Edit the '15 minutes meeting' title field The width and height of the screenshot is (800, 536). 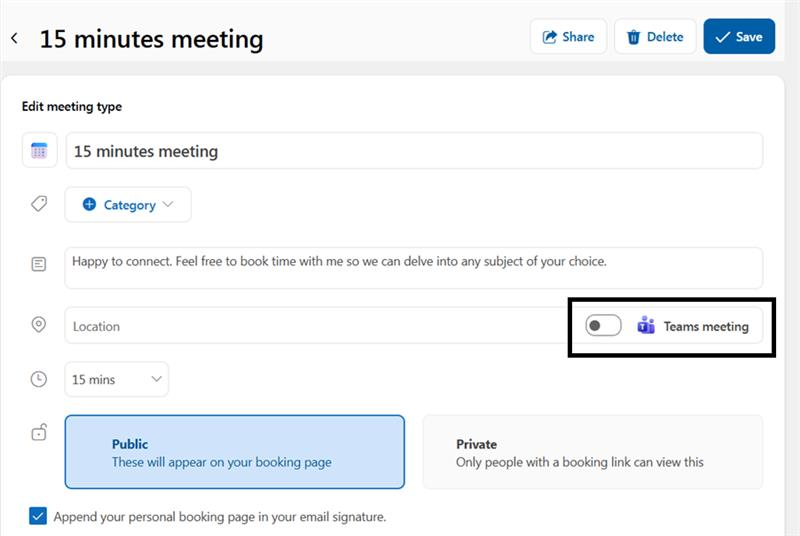tap(414, 150)
